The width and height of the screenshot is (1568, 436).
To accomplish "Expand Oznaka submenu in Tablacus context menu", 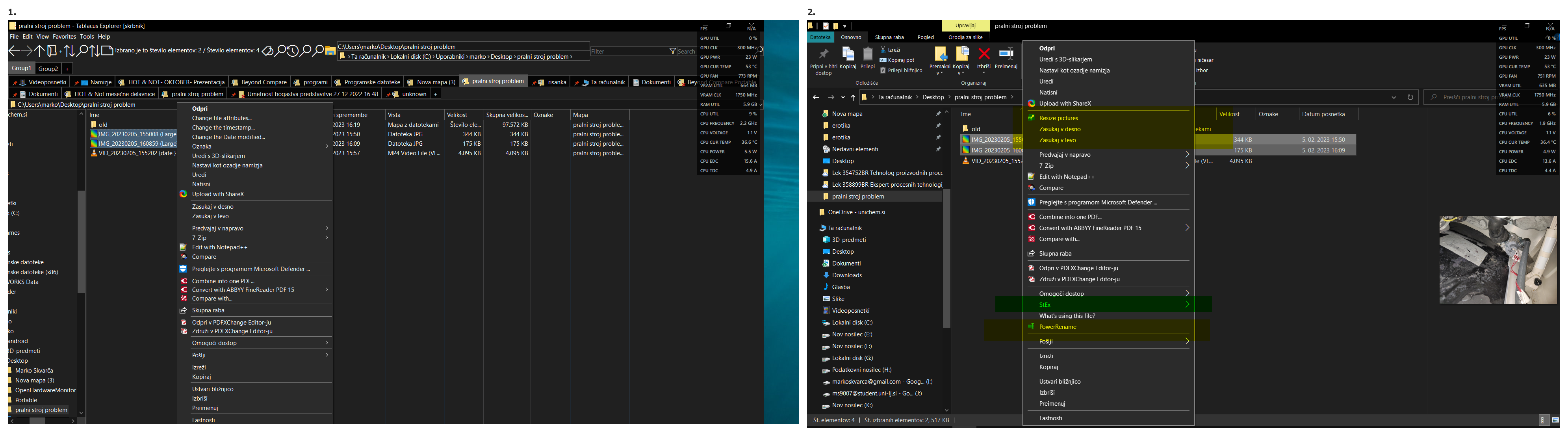I will point(255,146).
